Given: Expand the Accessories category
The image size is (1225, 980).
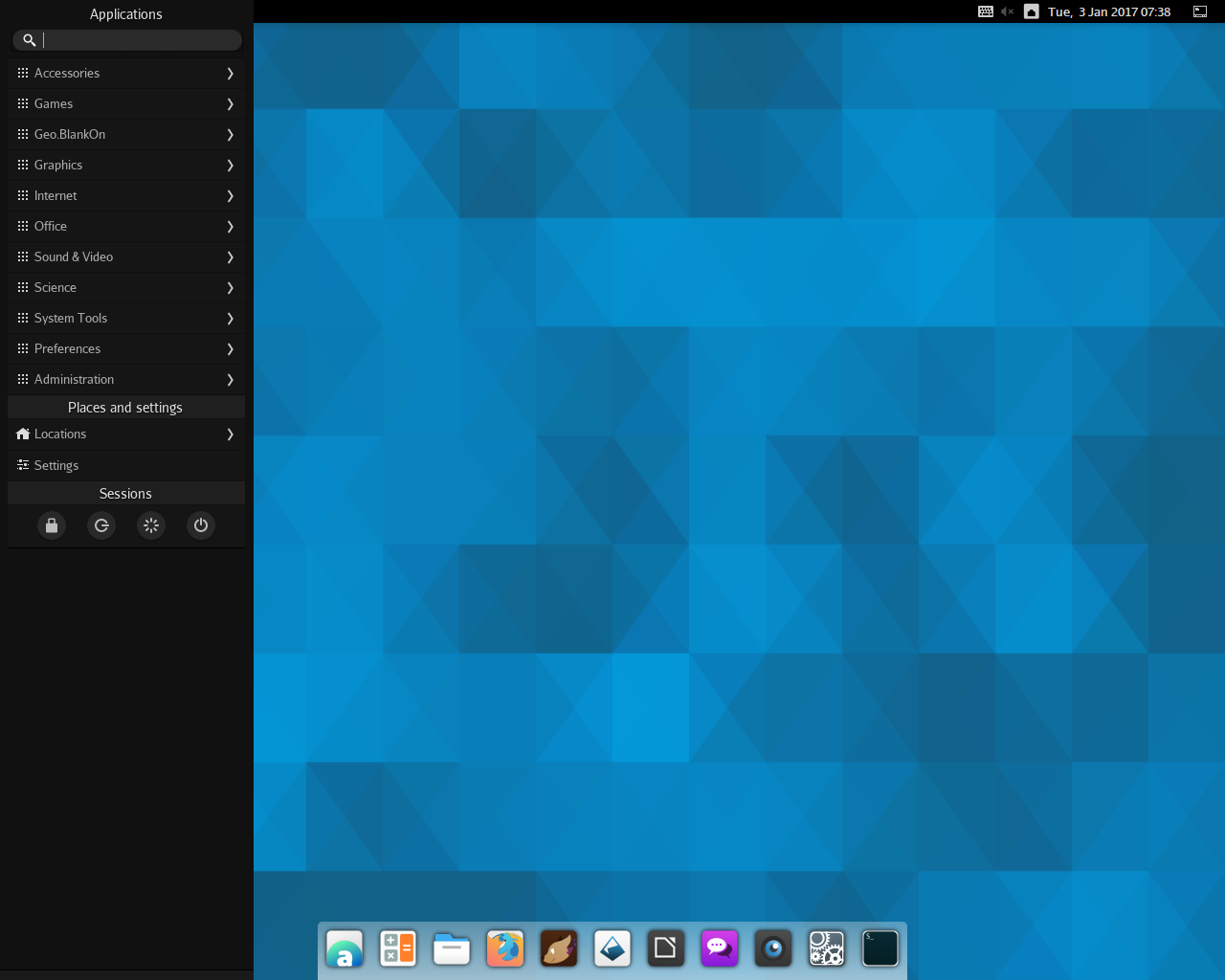Looking at the screenshot, I should (x=125, y=73).
